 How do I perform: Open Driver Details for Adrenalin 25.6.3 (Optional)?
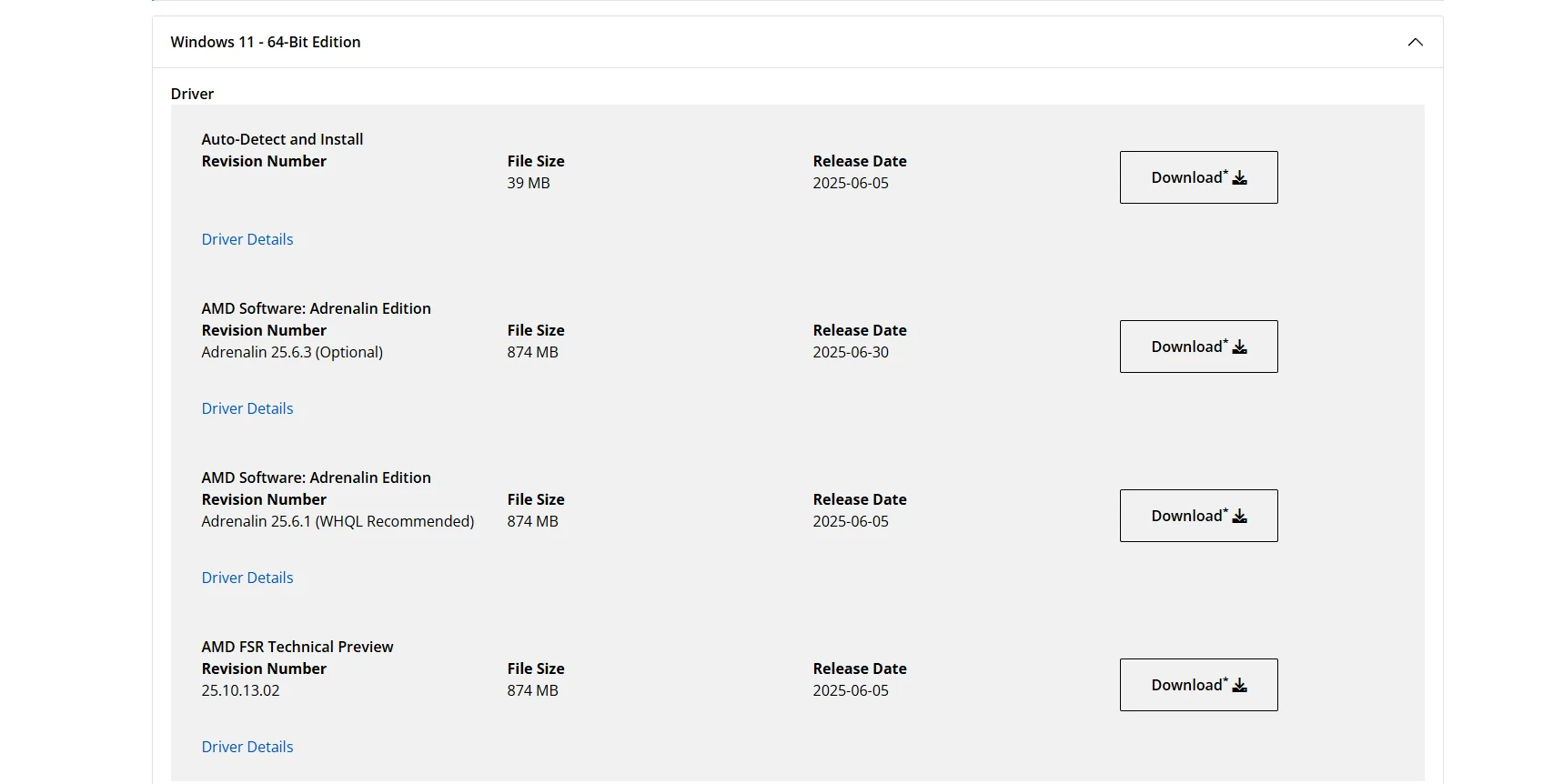coord(247,408)
